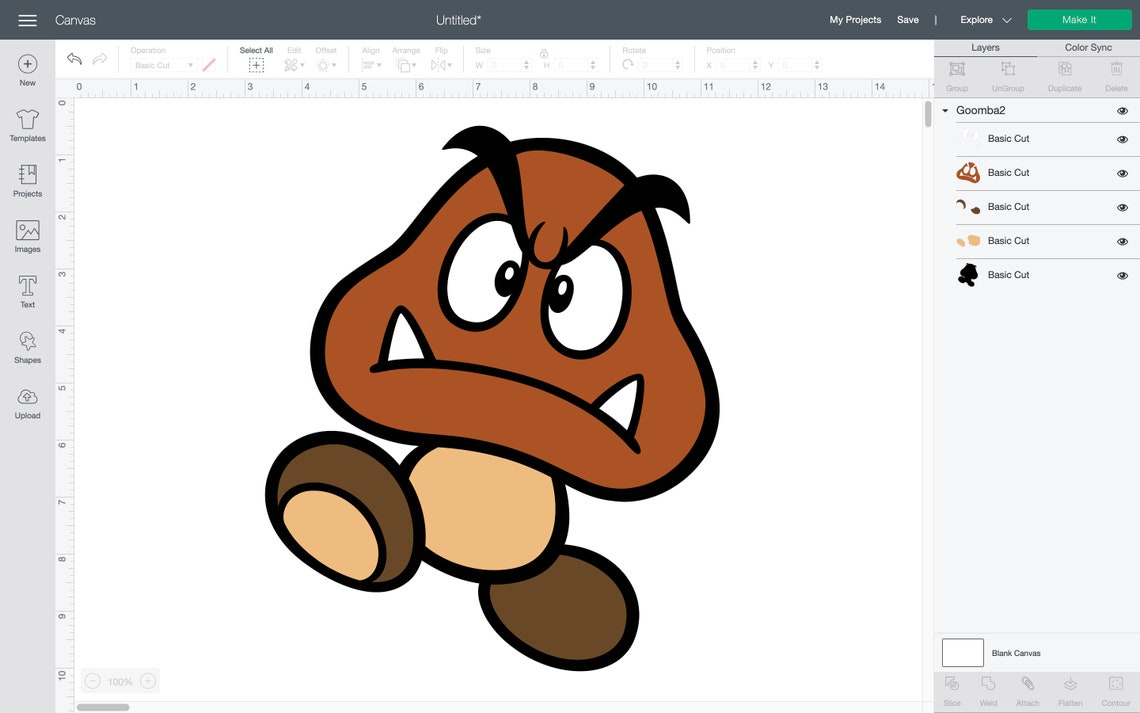Open My Projects
This screenshot has height=713, width=1140.
[x=854, y=19]
